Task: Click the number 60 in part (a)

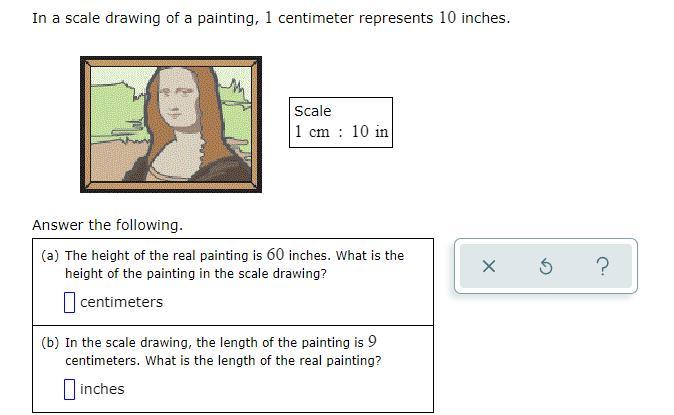Action: point(276,255)
